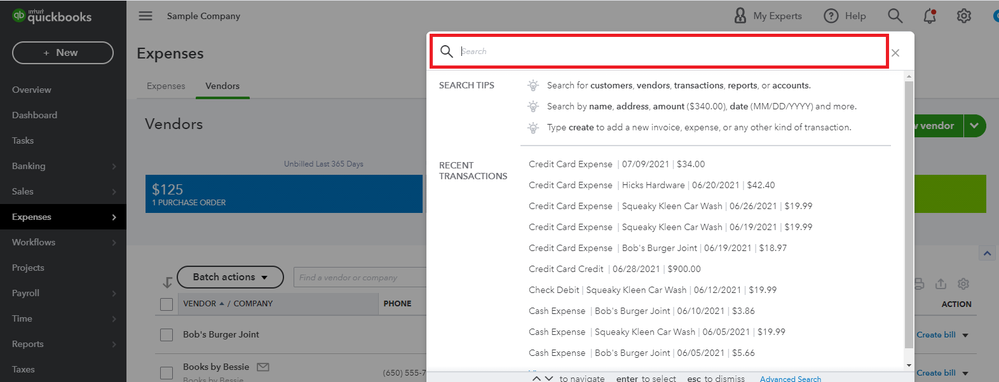
Task: Expand the Expenses submenu arrow
Action: pos(114,217)
